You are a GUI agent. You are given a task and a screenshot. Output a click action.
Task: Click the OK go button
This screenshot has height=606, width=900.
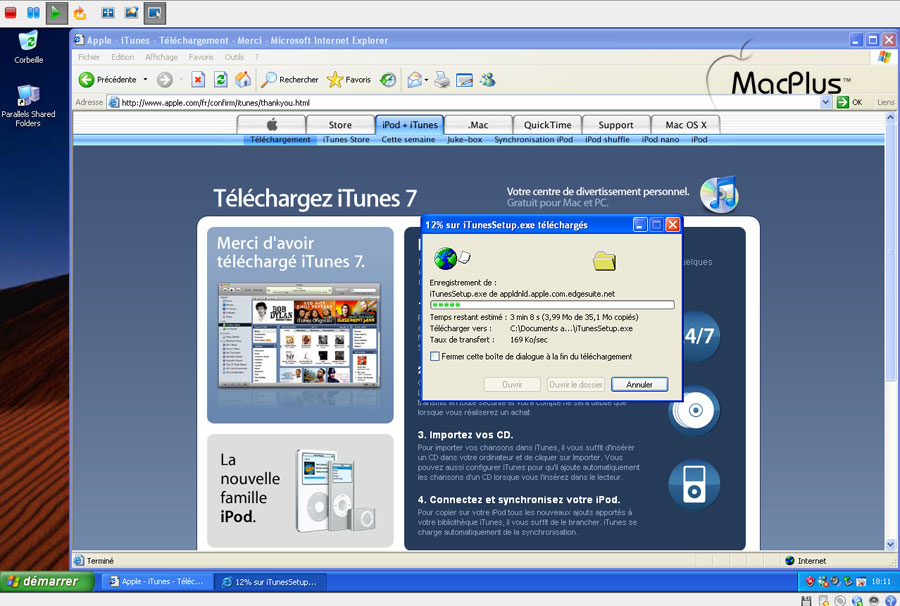[x=850, y=103]
